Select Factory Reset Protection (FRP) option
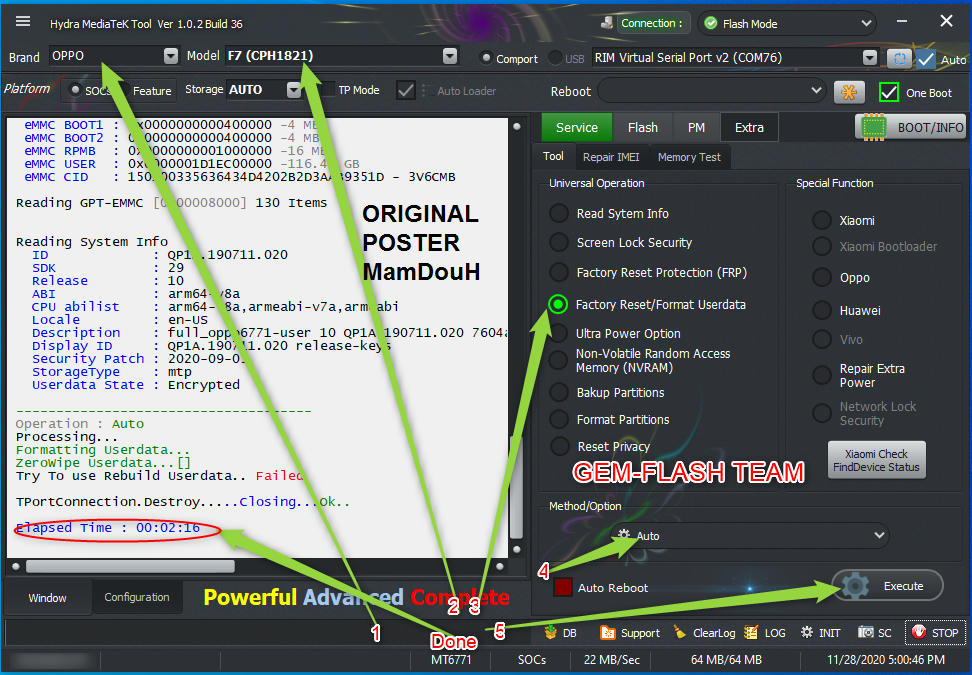 [x=559, y=272]
